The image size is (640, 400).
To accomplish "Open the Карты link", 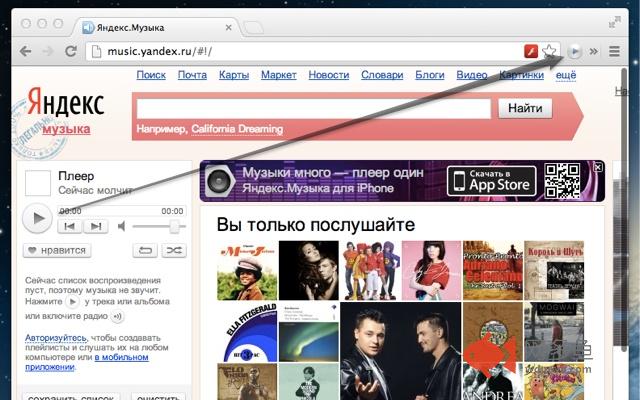I will point(234,75).
